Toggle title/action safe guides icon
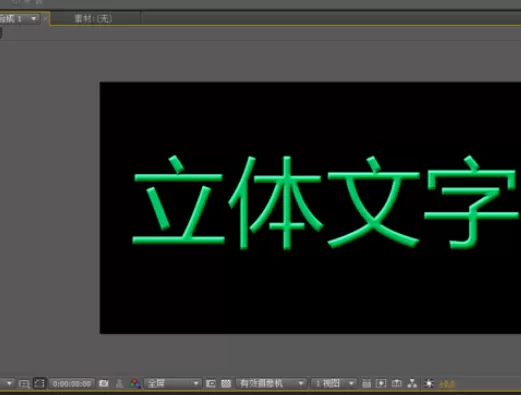This screenshot has width=521, height=395. coord(24,384)
